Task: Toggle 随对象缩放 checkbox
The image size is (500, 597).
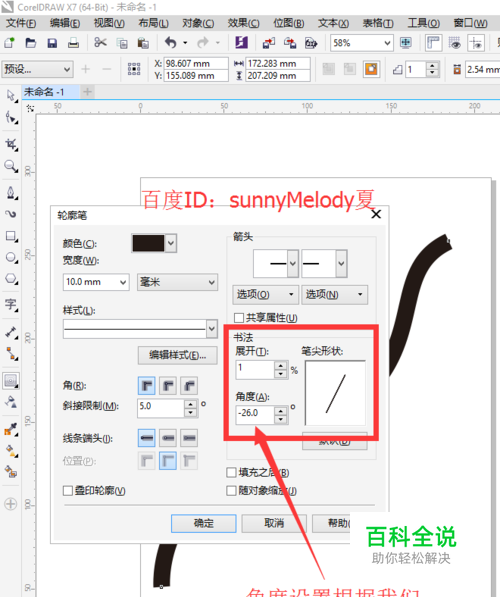Action: 231,490
